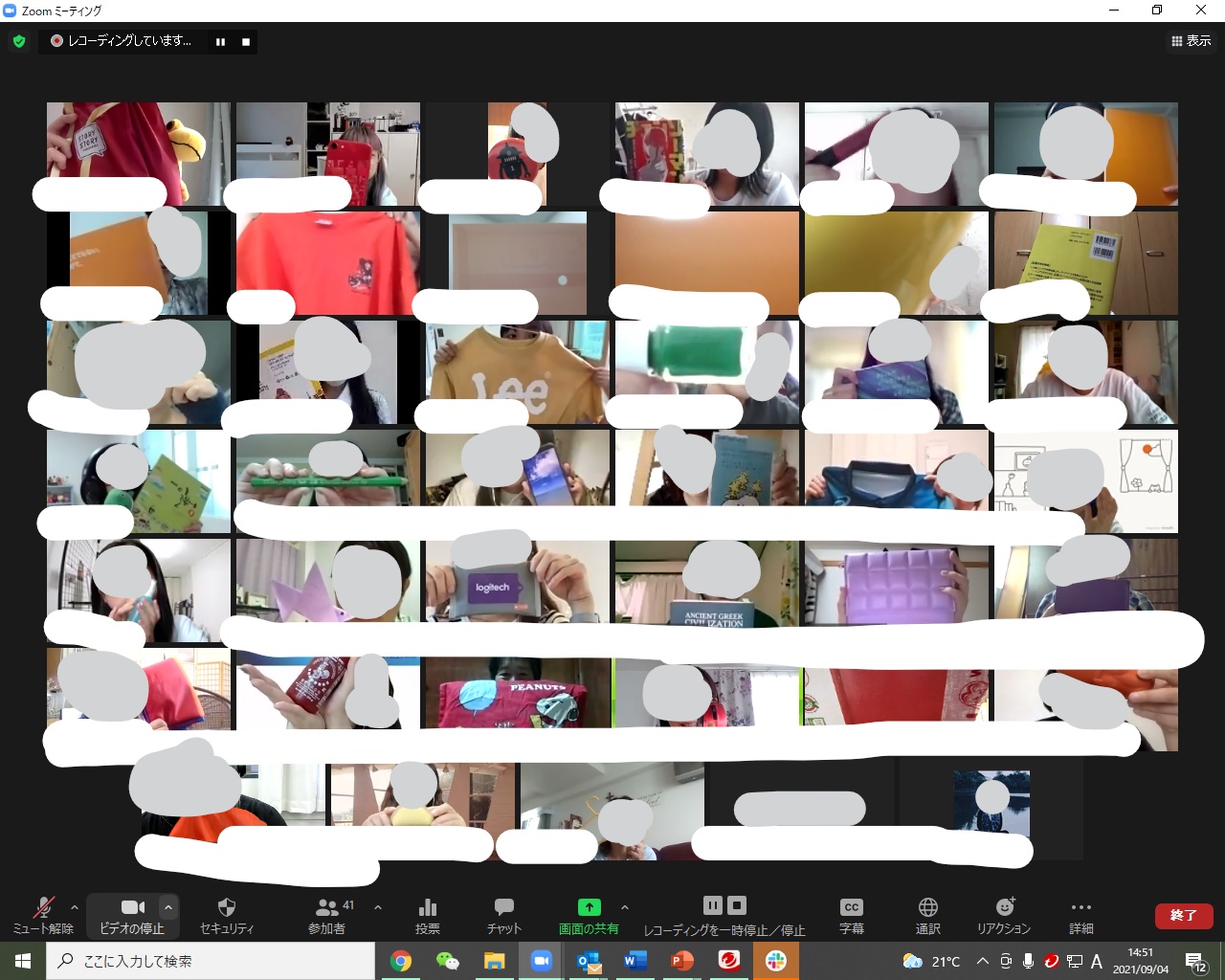Open the 詳細 more options menu

click(x=1080, y=915)
